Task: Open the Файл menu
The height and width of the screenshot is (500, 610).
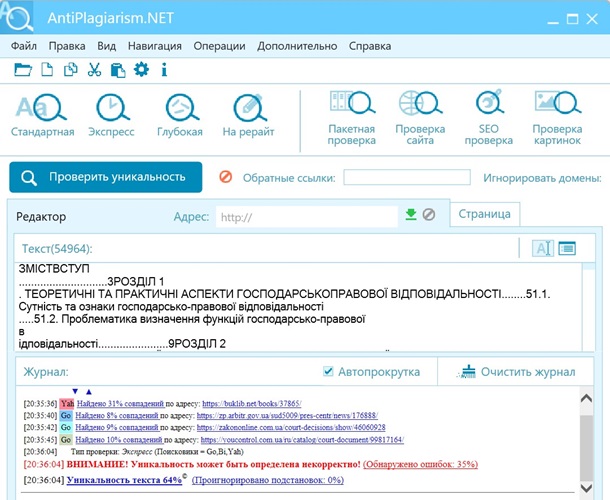Action: click(24, 46)
